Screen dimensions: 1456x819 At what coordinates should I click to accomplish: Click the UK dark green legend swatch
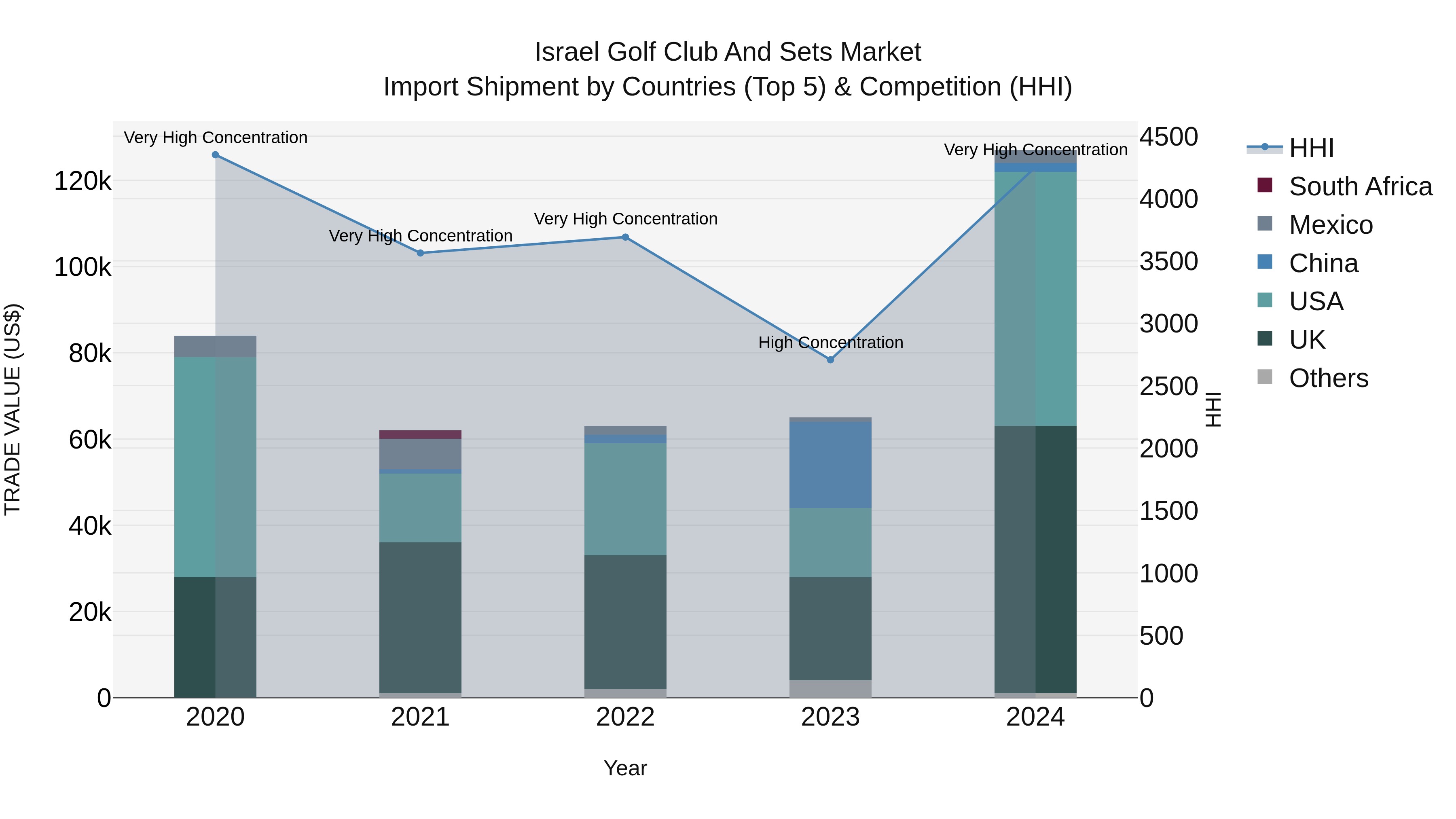[1265, 338]
